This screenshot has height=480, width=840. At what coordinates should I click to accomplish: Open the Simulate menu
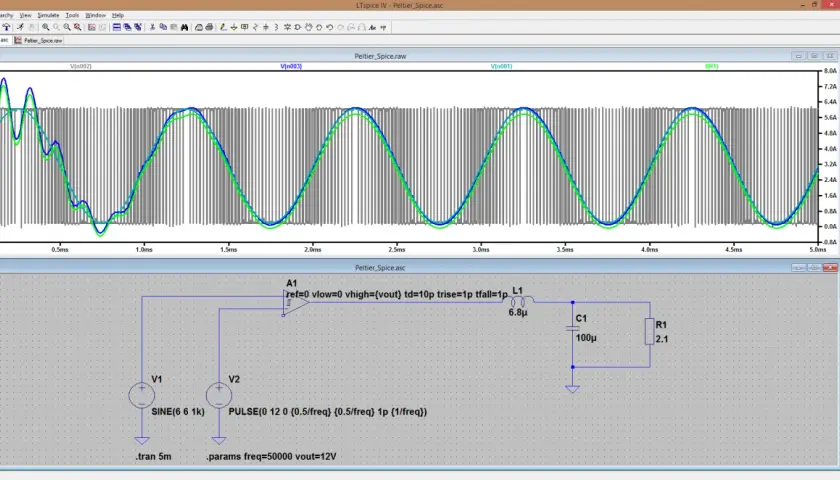(48, 15)
